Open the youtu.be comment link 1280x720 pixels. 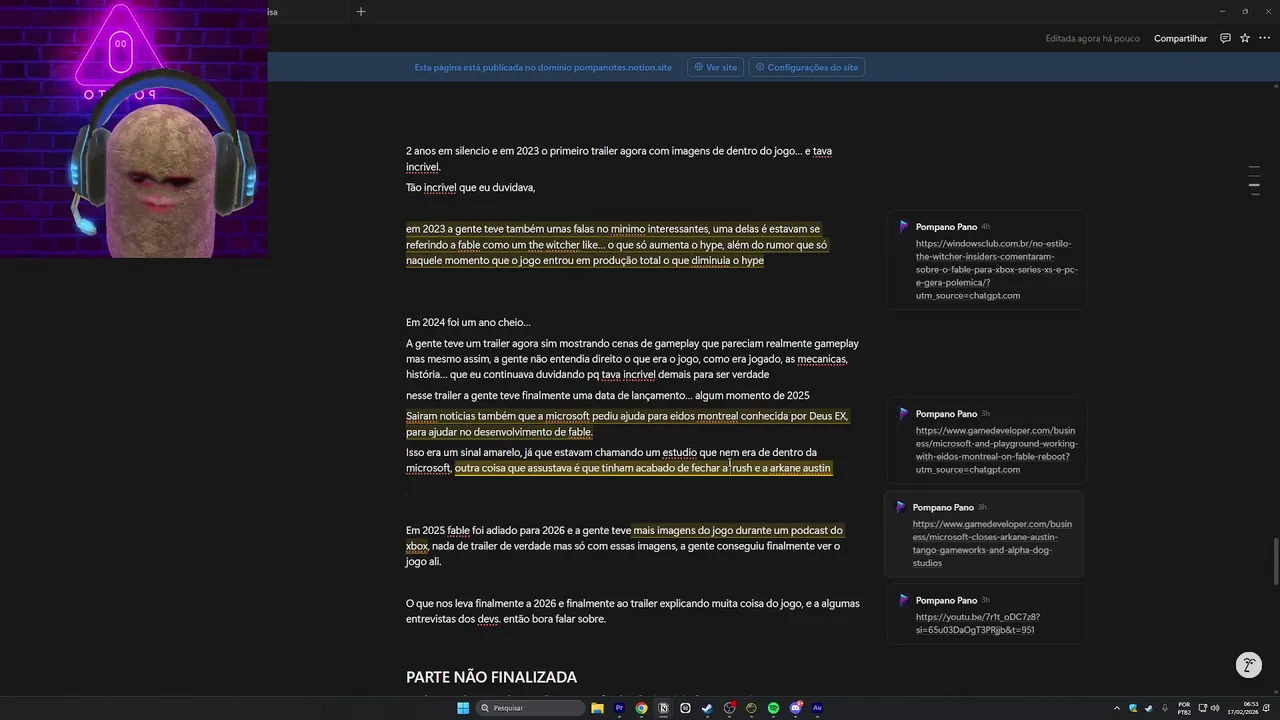tap(977, 624)
